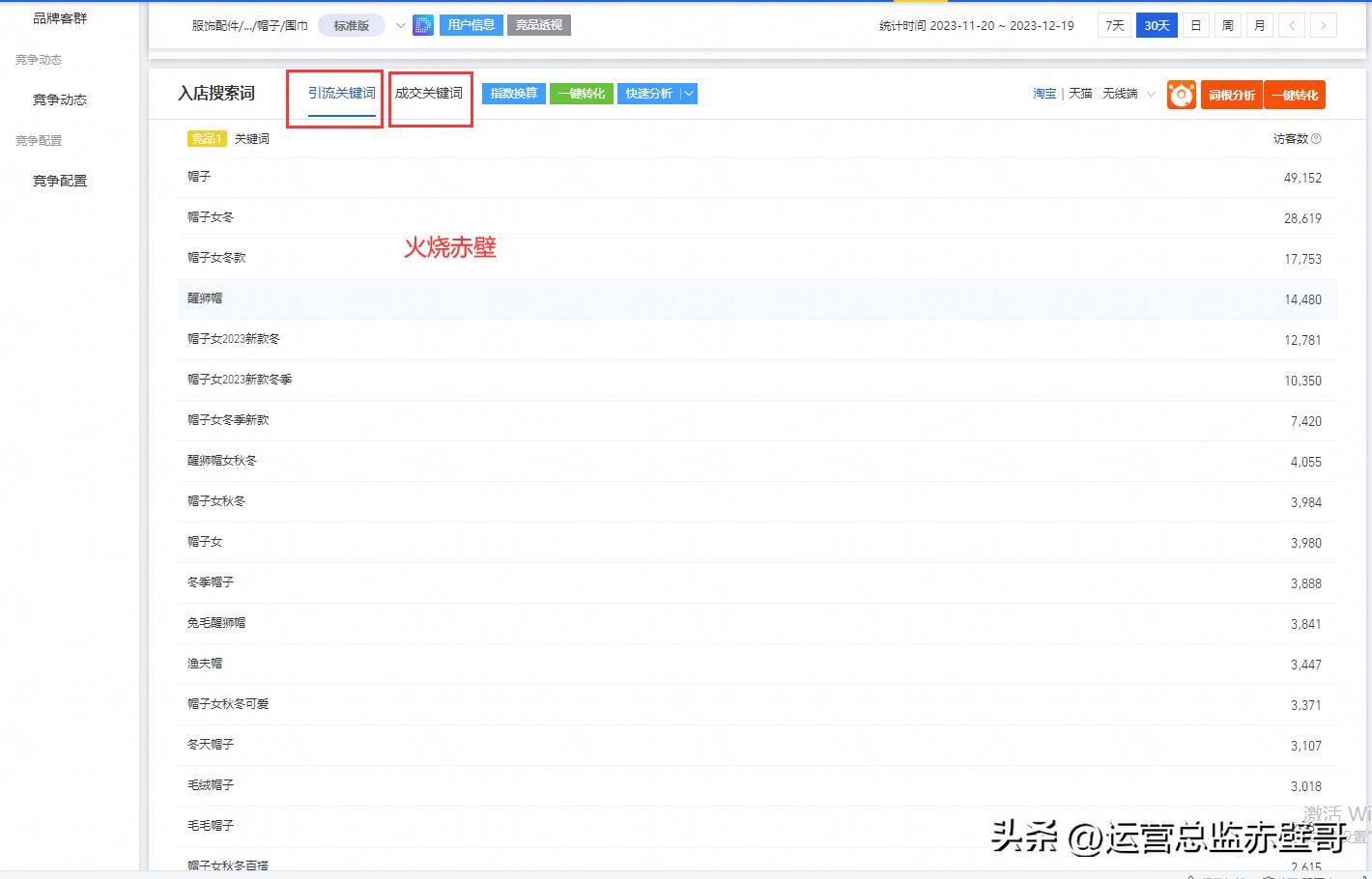Open the 快速分析 dropdown arrow

pos(688,94)
